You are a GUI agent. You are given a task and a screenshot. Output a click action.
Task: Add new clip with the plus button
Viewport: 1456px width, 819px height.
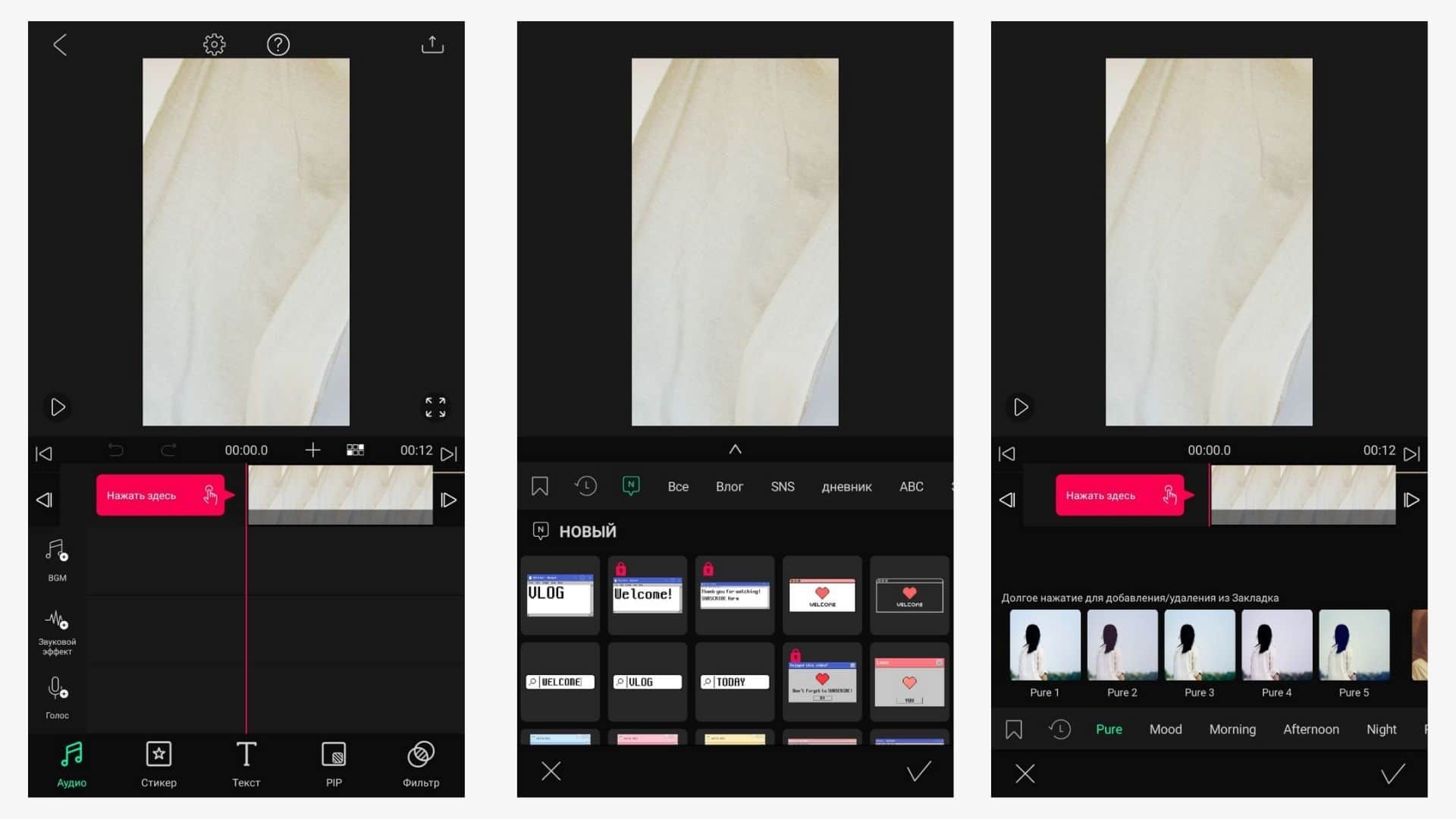(312, 450)
